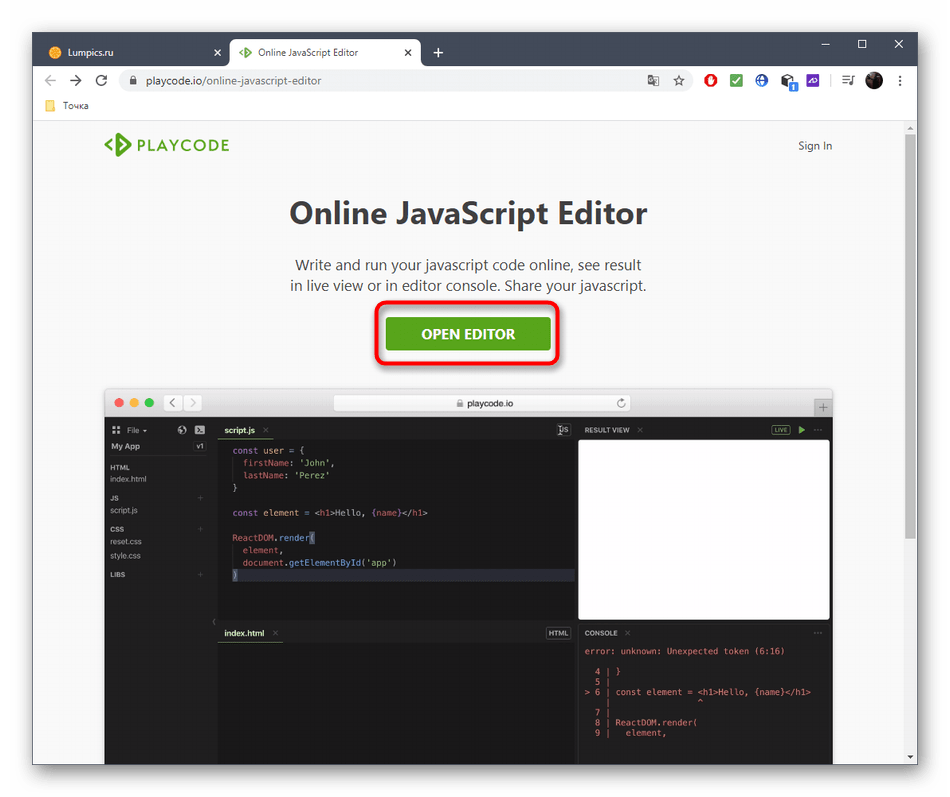Expand the Chrome three-dot menu
This screenshot has width=950, height=797.
[x=900, y=81]
